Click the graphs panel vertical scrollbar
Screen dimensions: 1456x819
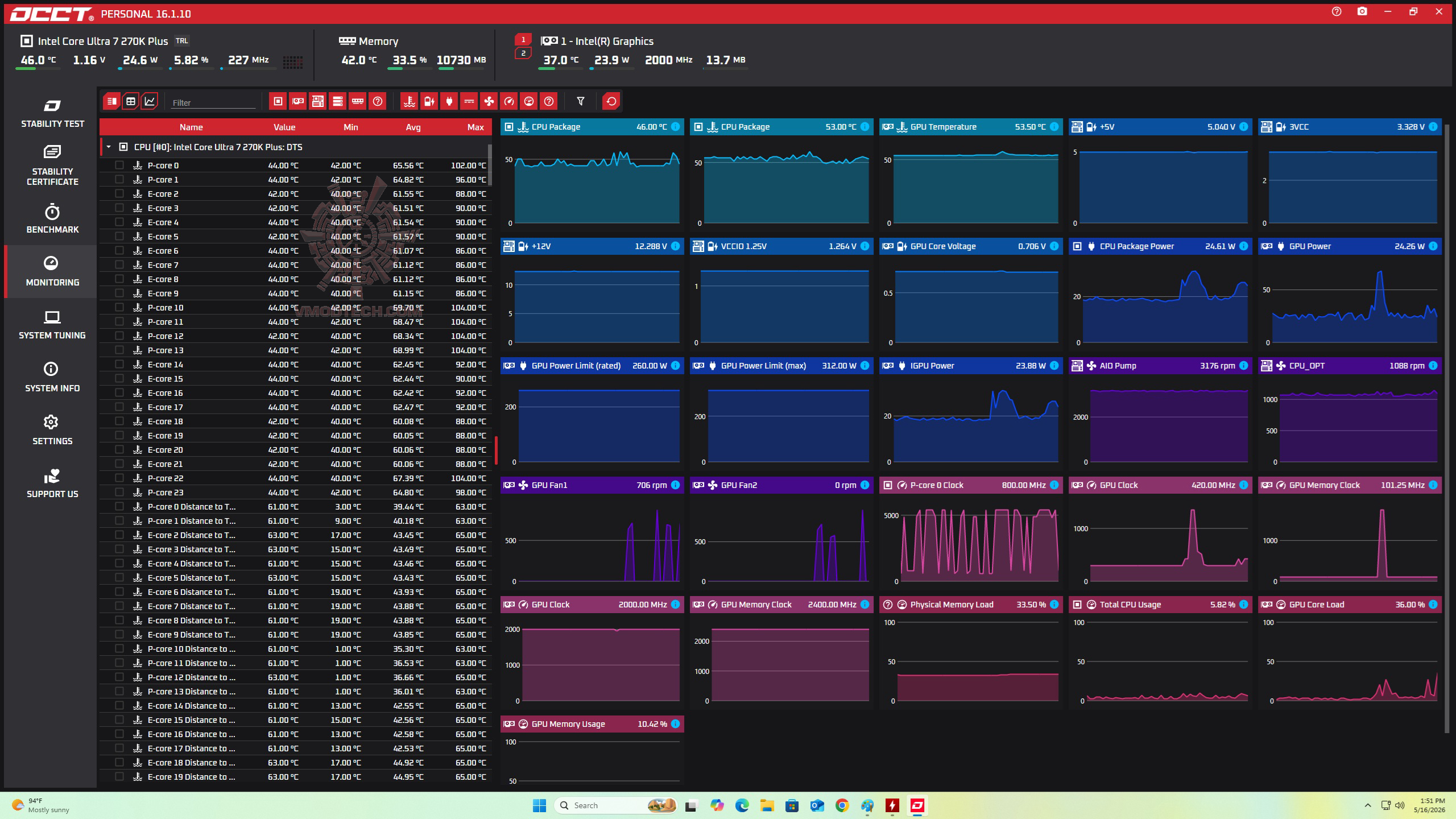(x=1447, y=428)
